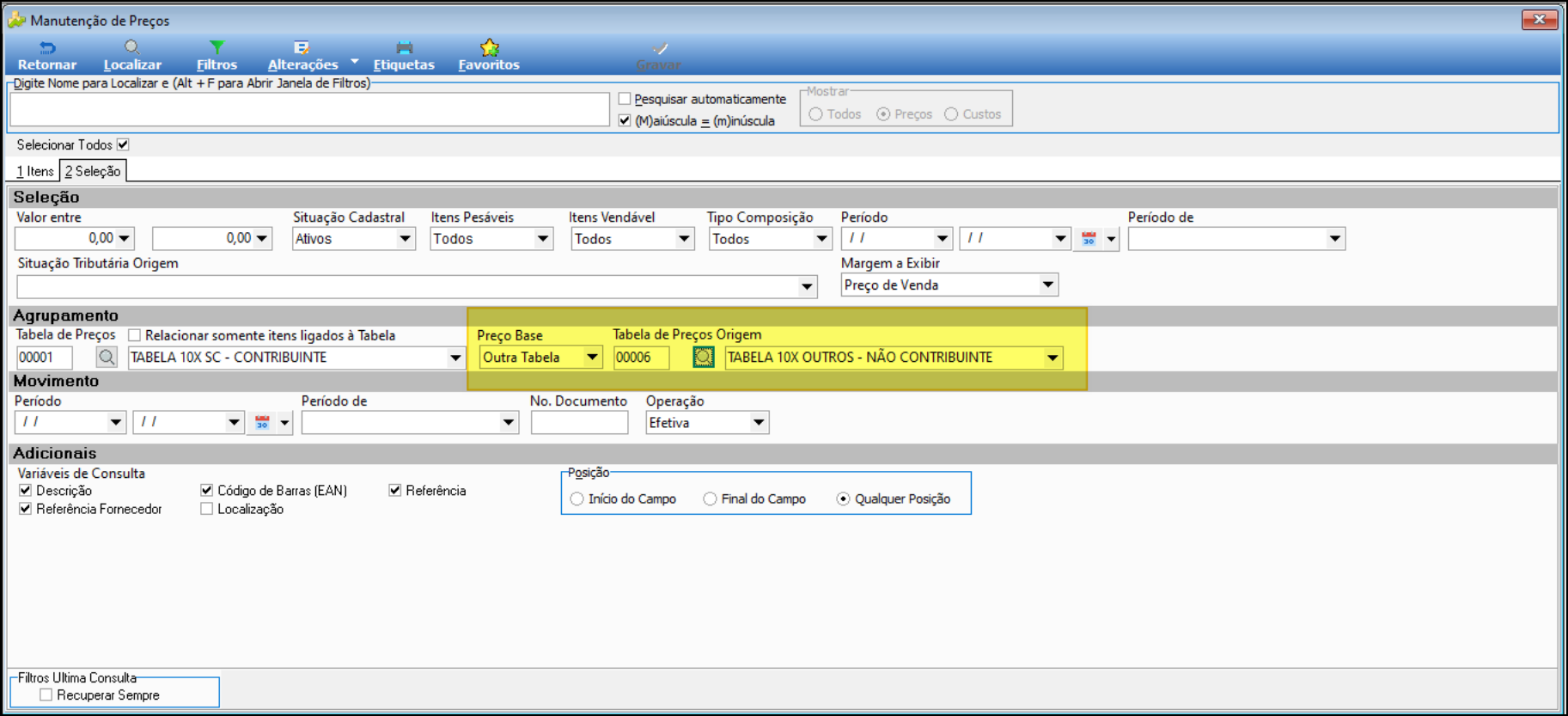Click the Tabela de Preços magnifier button
This screenshot has width=1568, height=716.
click(x=107, y=357)
